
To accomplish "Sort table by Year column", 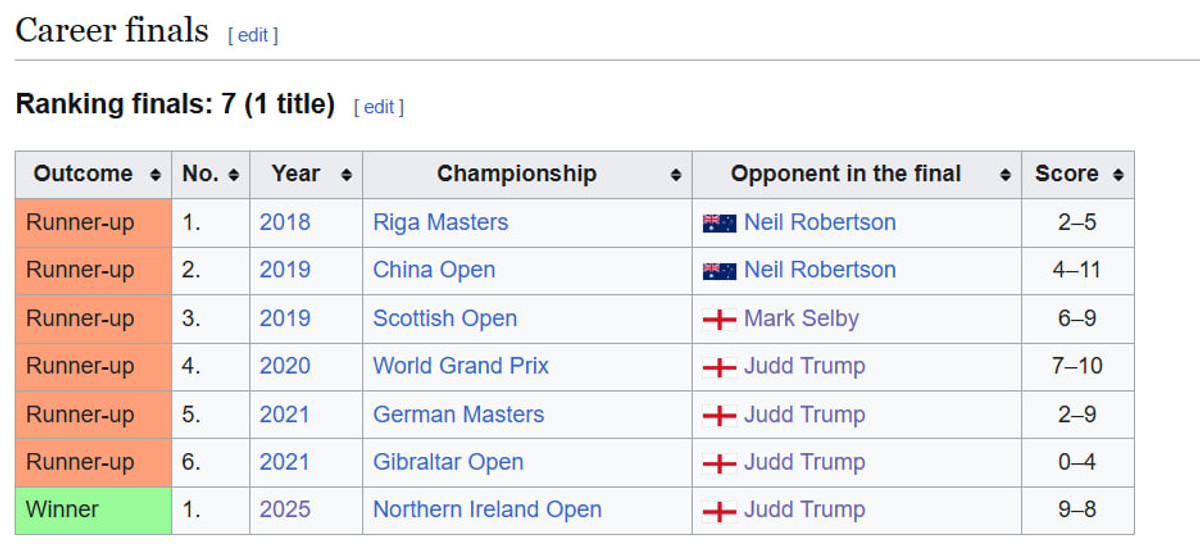I will 346,175.
